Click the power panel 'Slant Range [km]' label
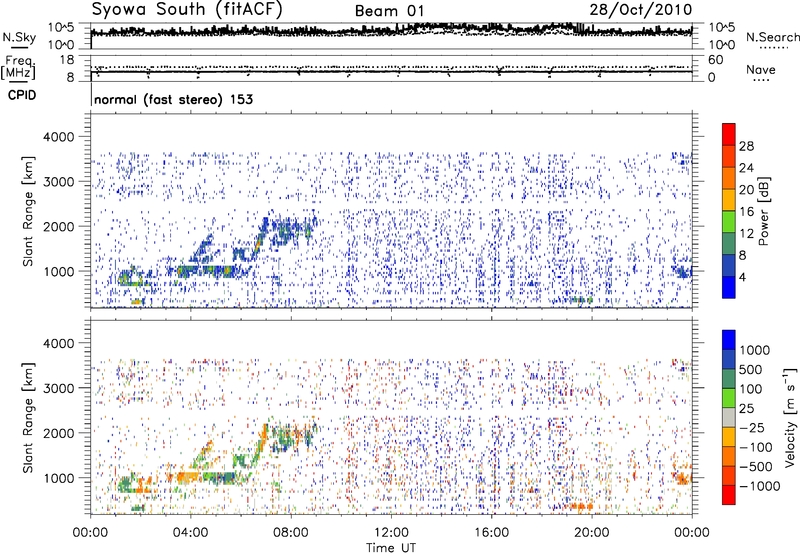 [x=28, y=211]
